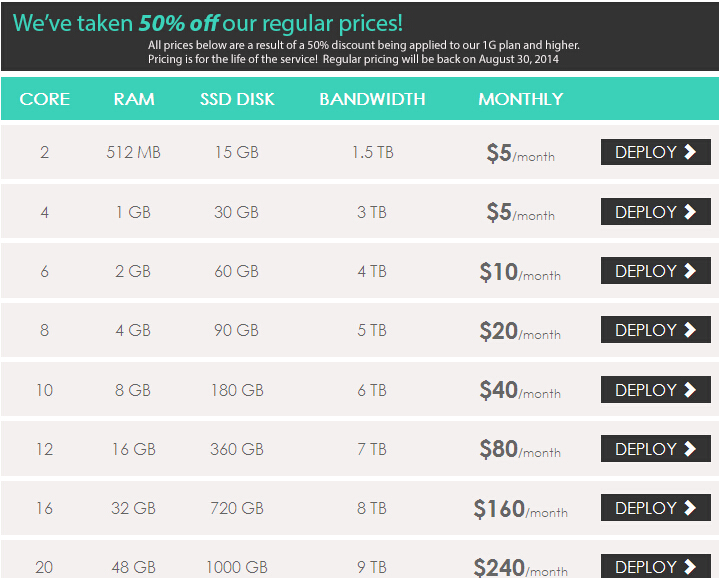The height and width of the screenshot is (578, 719).
Task: Deploy the $160/month plan
Action: click(656, 507)
